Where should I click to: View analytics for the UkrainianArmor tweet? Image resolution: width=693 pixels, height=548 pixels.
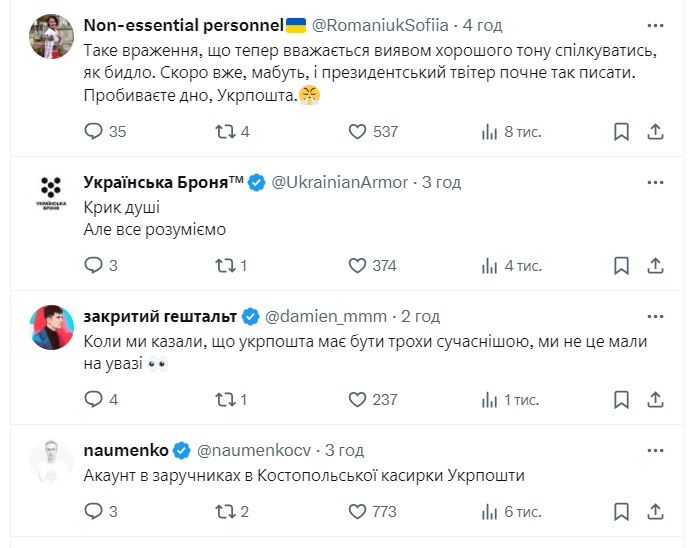[490, 265]
